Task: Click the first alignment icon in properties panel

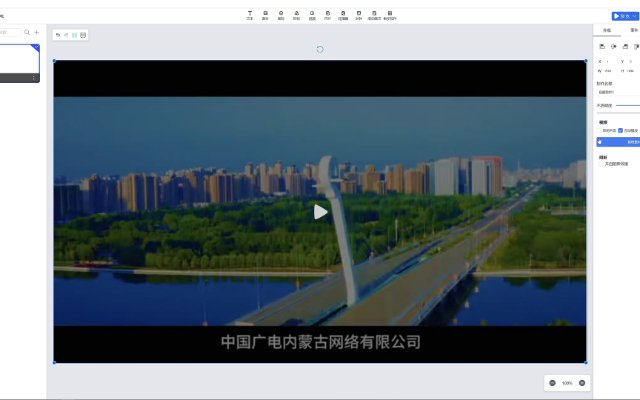Action: coord(602,47)
